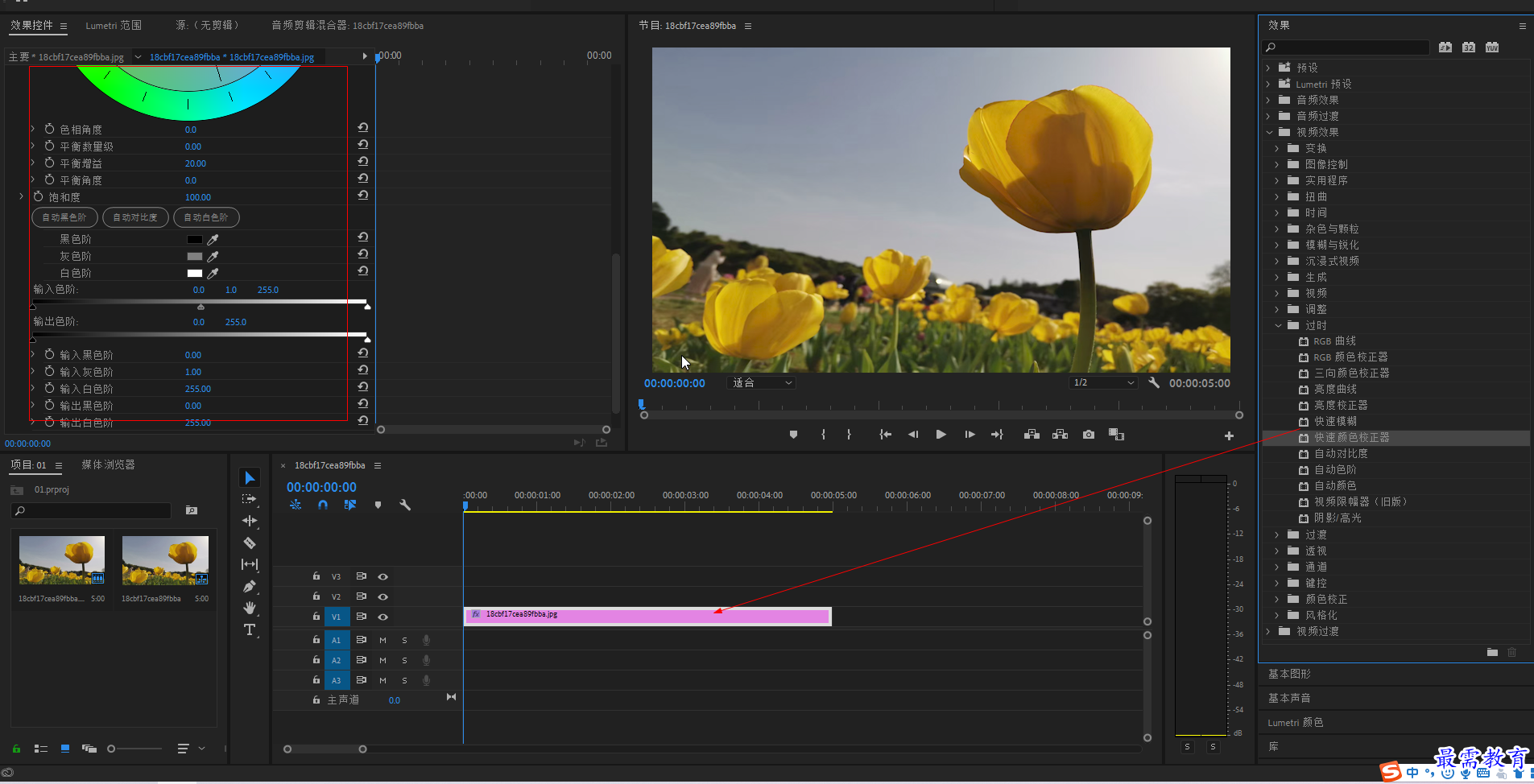Click the 自动黑色阶 button

(64, 217)
